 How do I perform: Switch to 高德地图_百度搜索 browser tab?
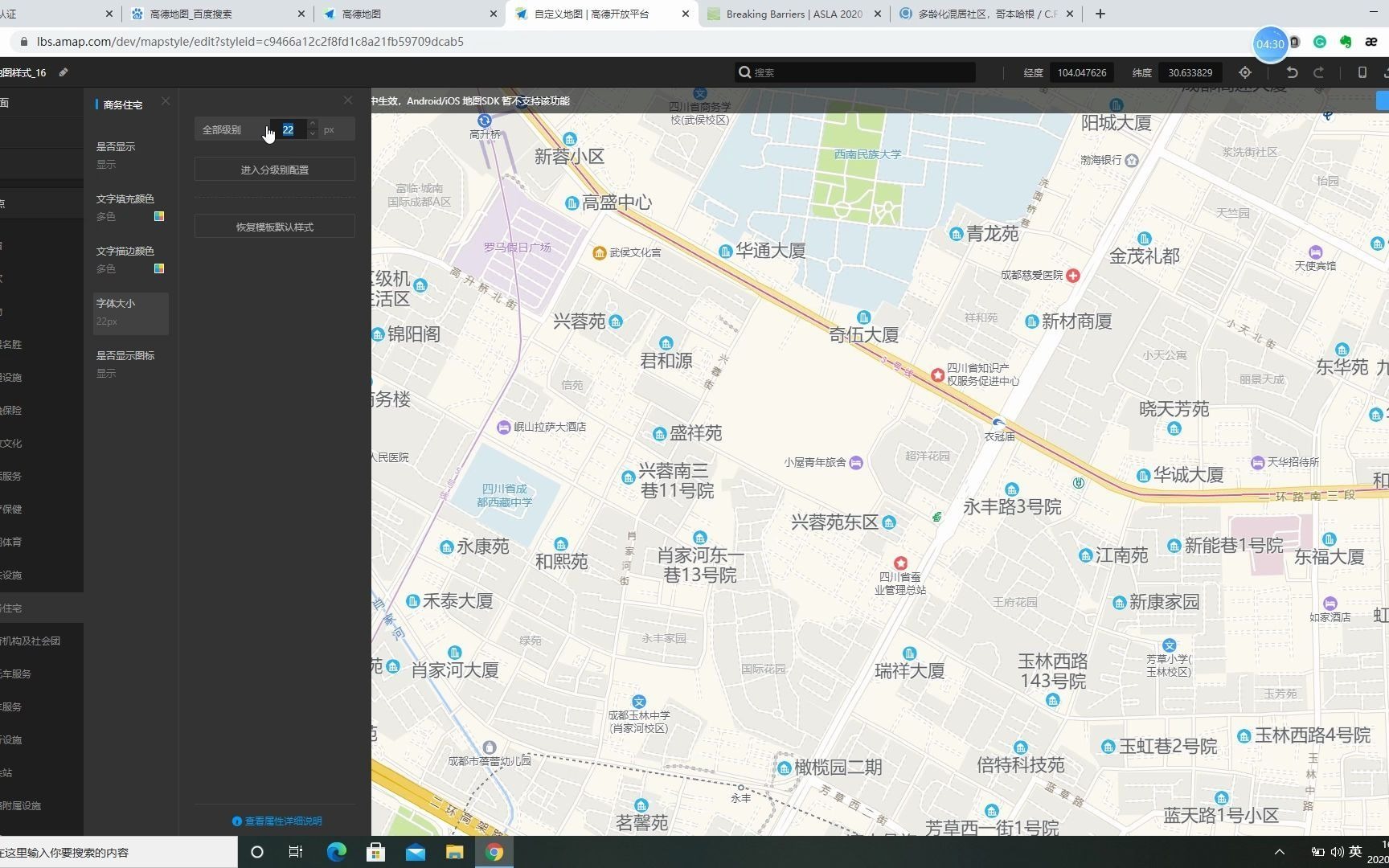(218, 14)
